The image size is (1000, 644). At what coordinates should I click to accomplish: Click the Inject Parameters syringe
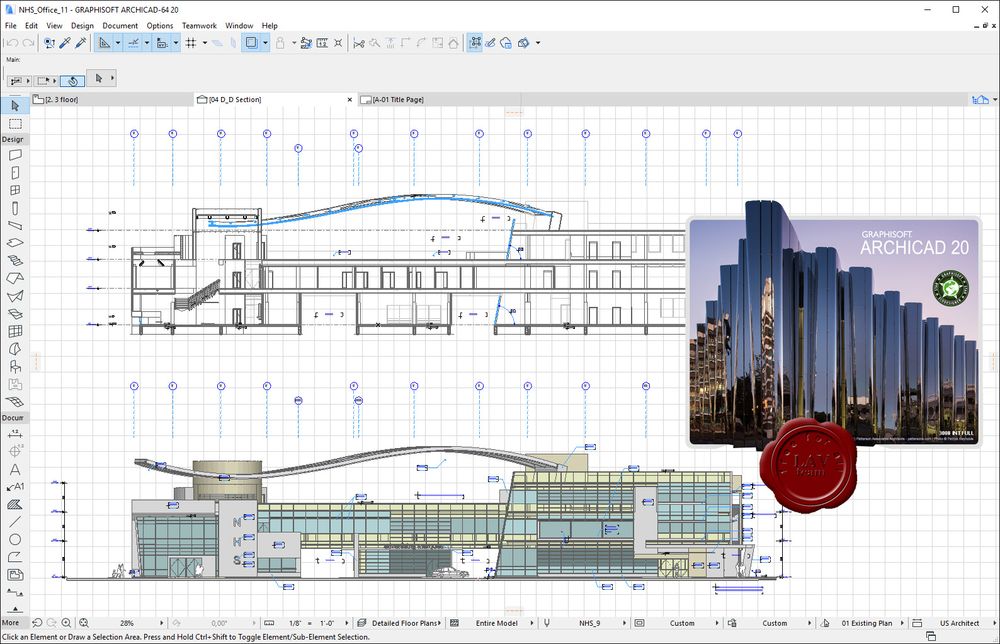81,43
